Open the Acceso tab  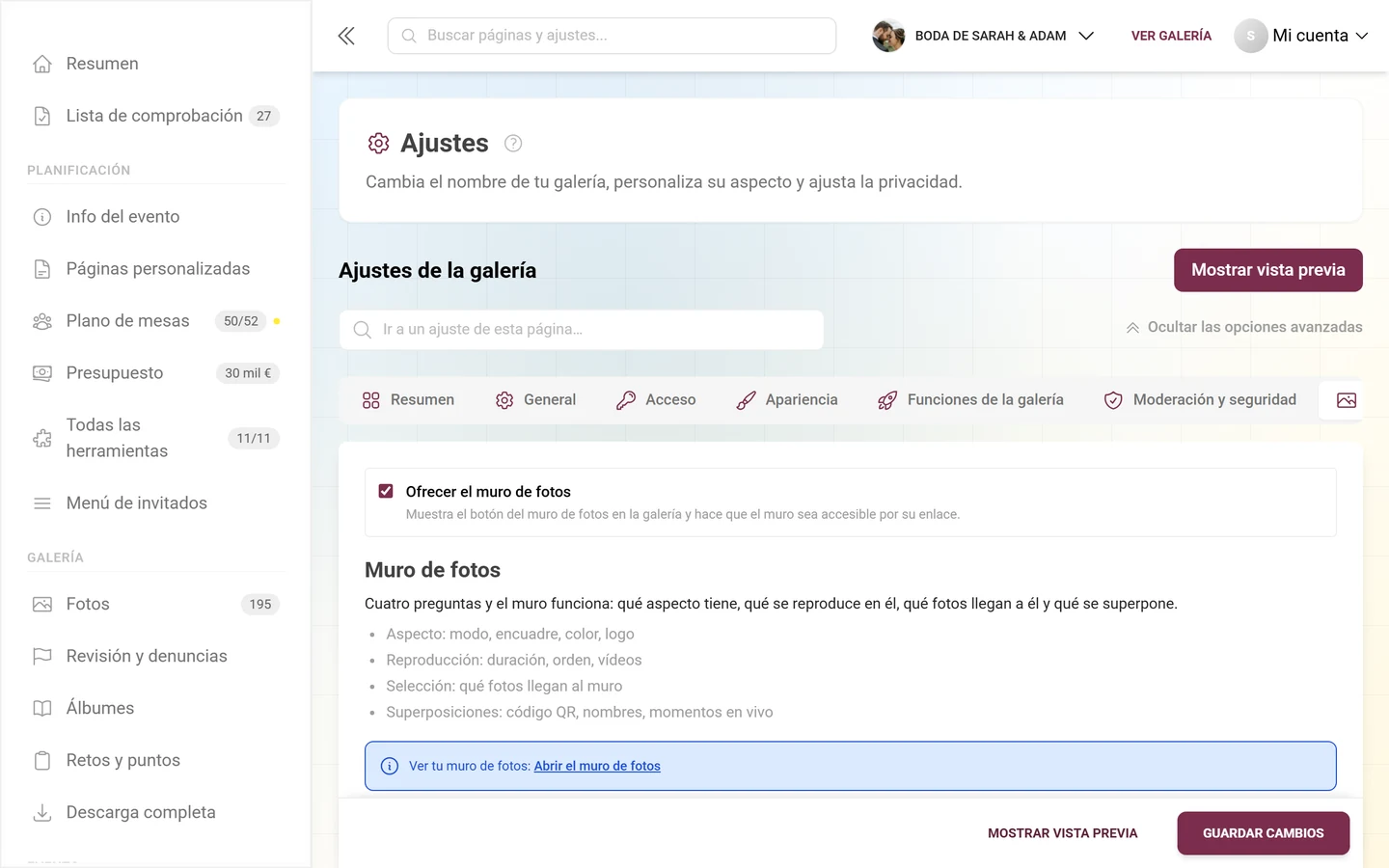(656, 400)
